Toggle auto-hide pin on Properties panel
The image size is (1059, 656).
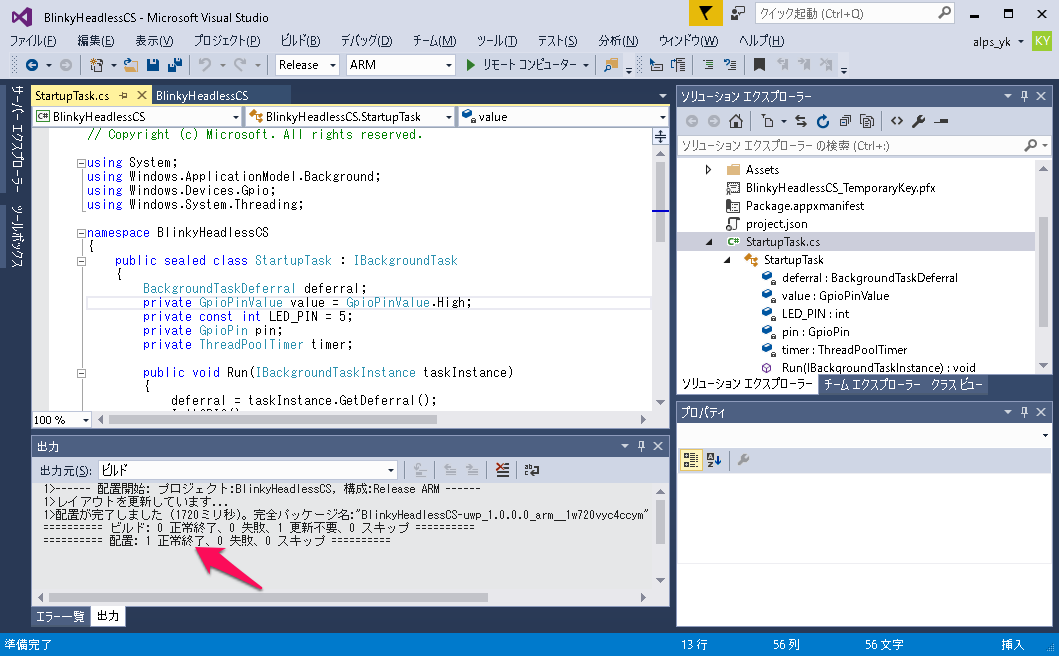tap(1025, 411)
